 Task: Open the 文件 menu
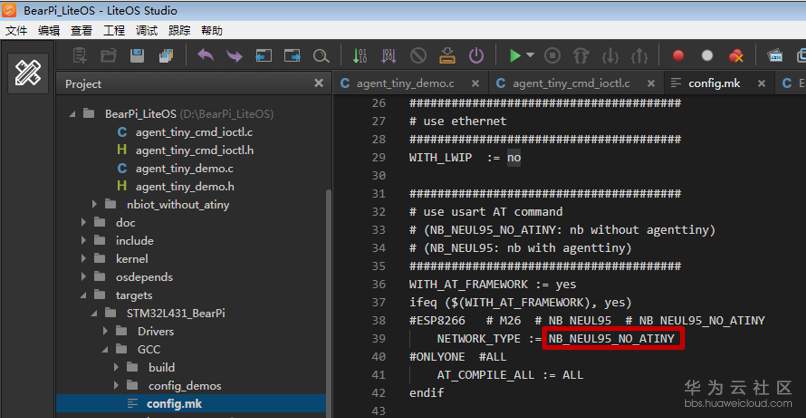(x=16, y=30)
